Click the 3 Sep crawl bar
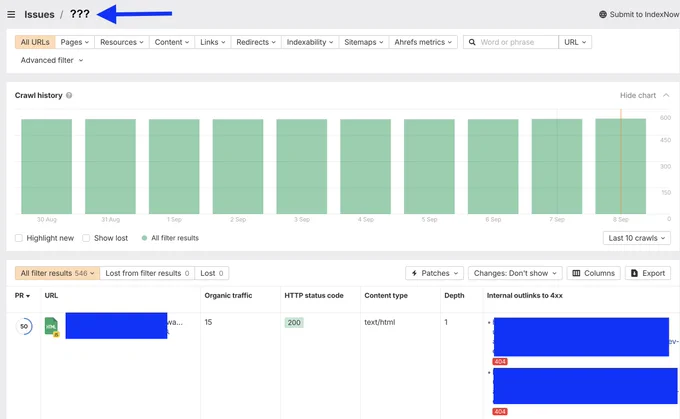The height and width of the screenshot is (419, 680). tap(301, 167)
